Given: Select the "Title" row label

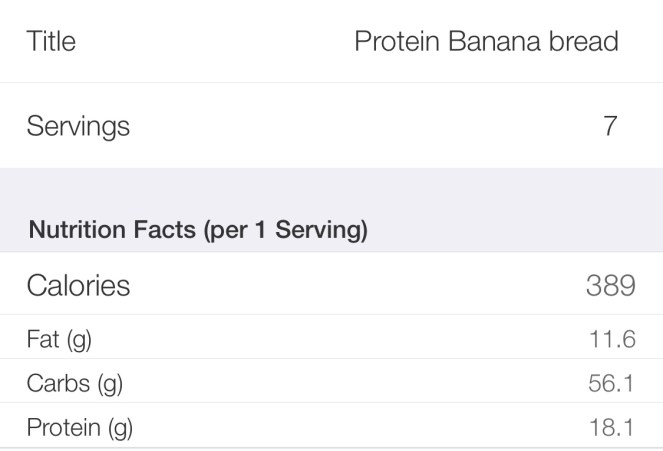Looking at the screenshot, I should pyautogui.click(x=51, y=41).
